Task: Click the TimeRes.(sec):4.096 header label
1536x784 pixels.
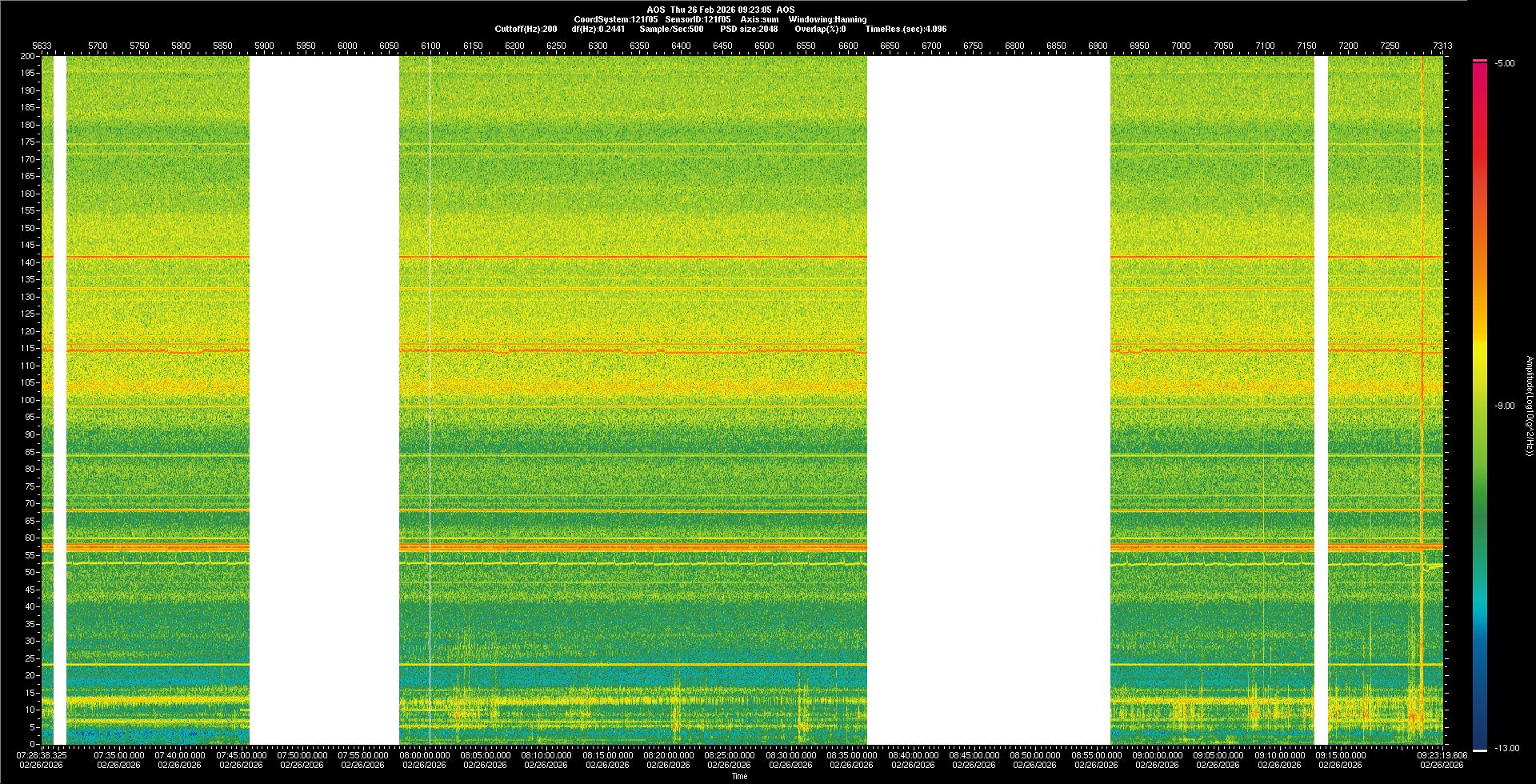Action: click(906, 29)
